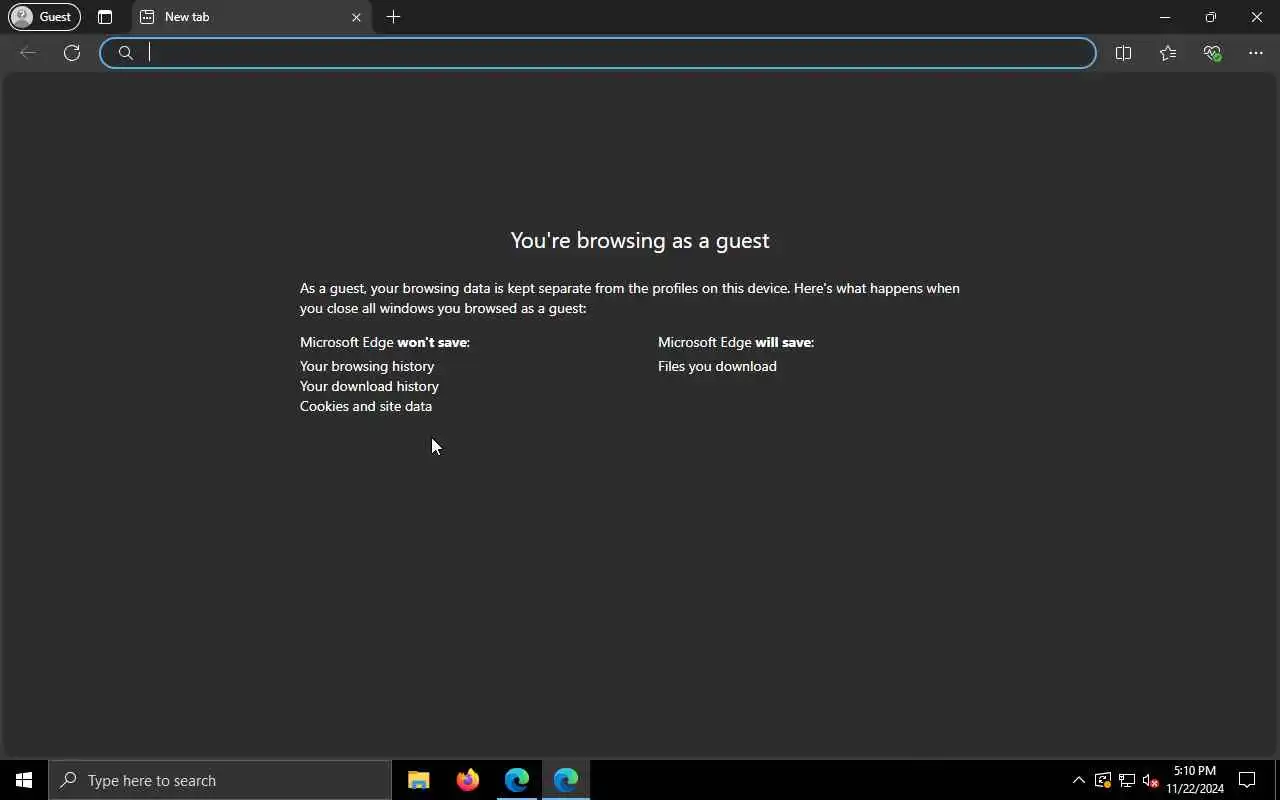This screenshot has width=1280, height=800.
Task: Minimize the Edge window
Action: (x=1165, y=17)
